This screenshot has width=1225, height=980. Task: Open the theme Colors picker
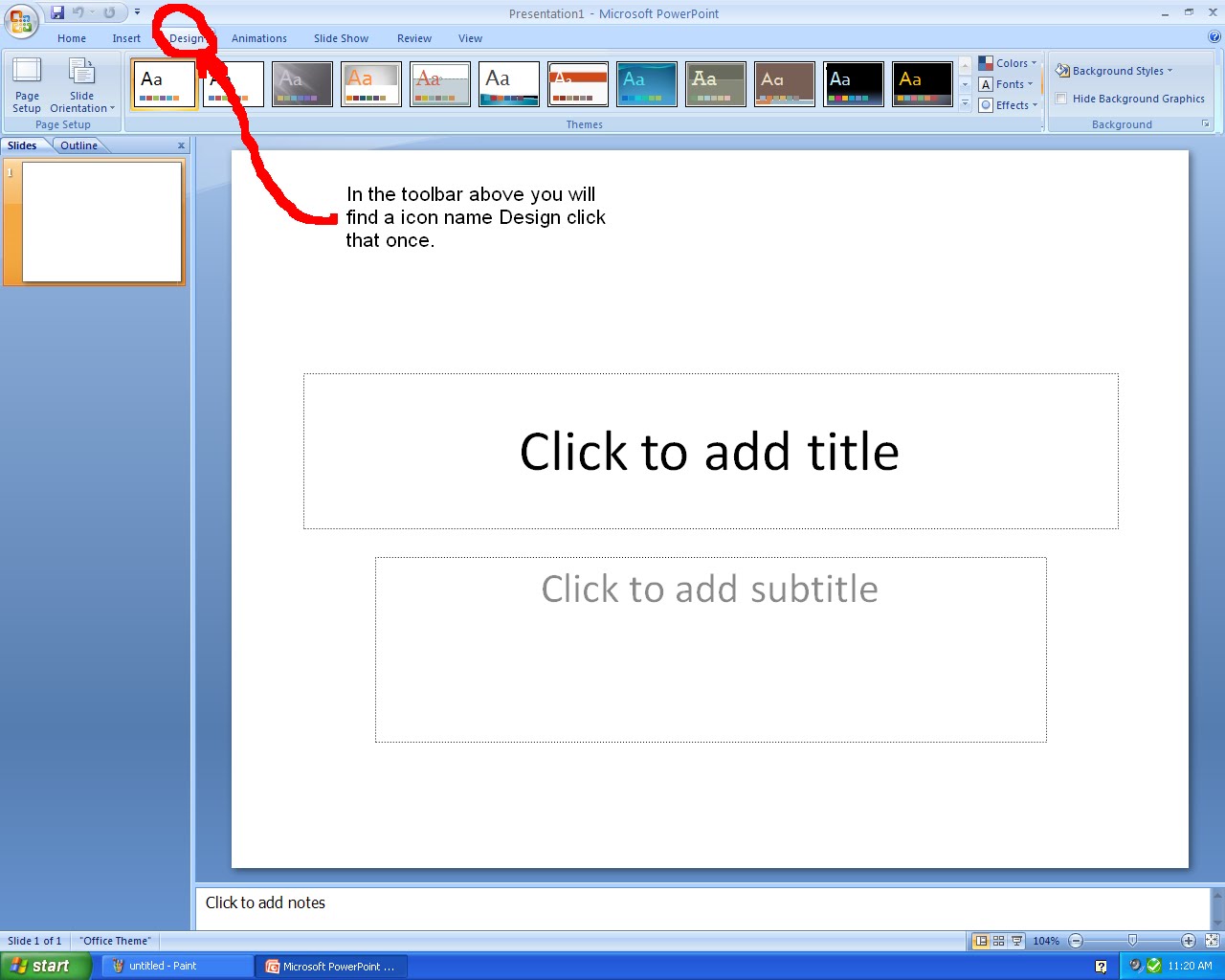tap(1010, 62)
